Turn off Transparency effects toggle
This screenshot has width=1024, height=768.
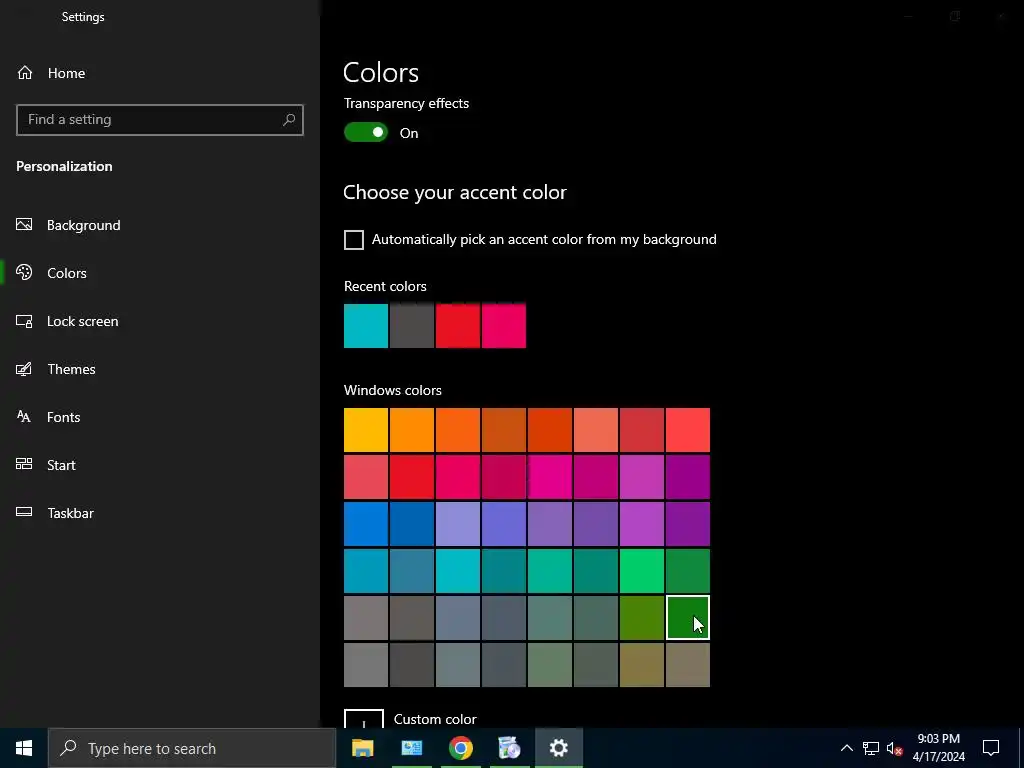tap(366, 133)
